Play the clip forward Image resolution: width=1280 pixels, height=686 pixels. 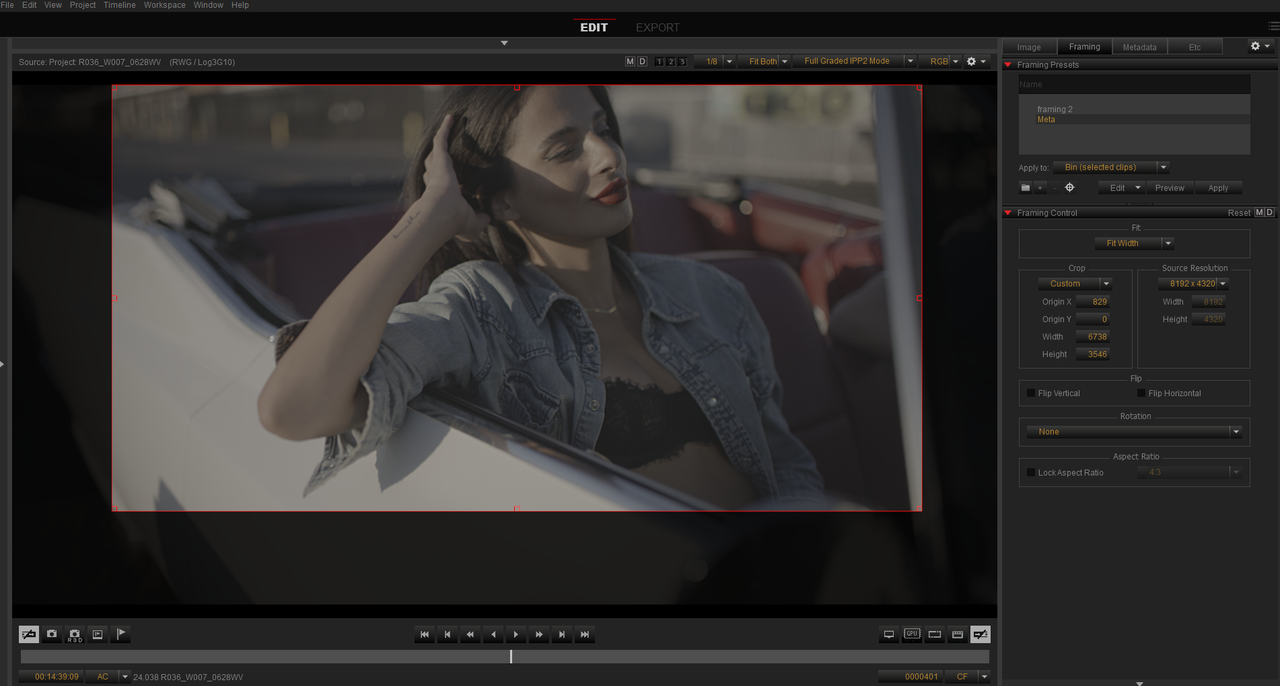click(x=516, y=634)
